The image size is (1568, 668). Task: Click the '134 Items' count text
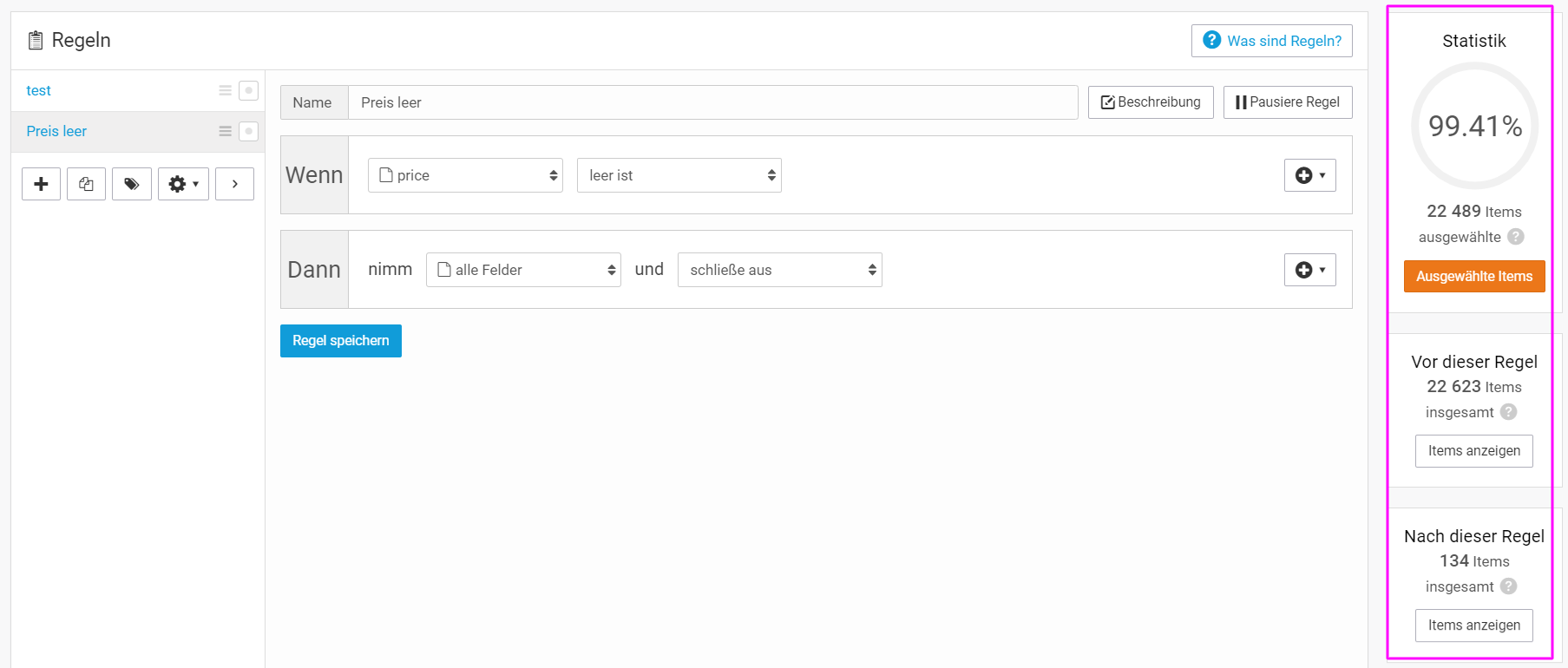(x=1474, y=561)
